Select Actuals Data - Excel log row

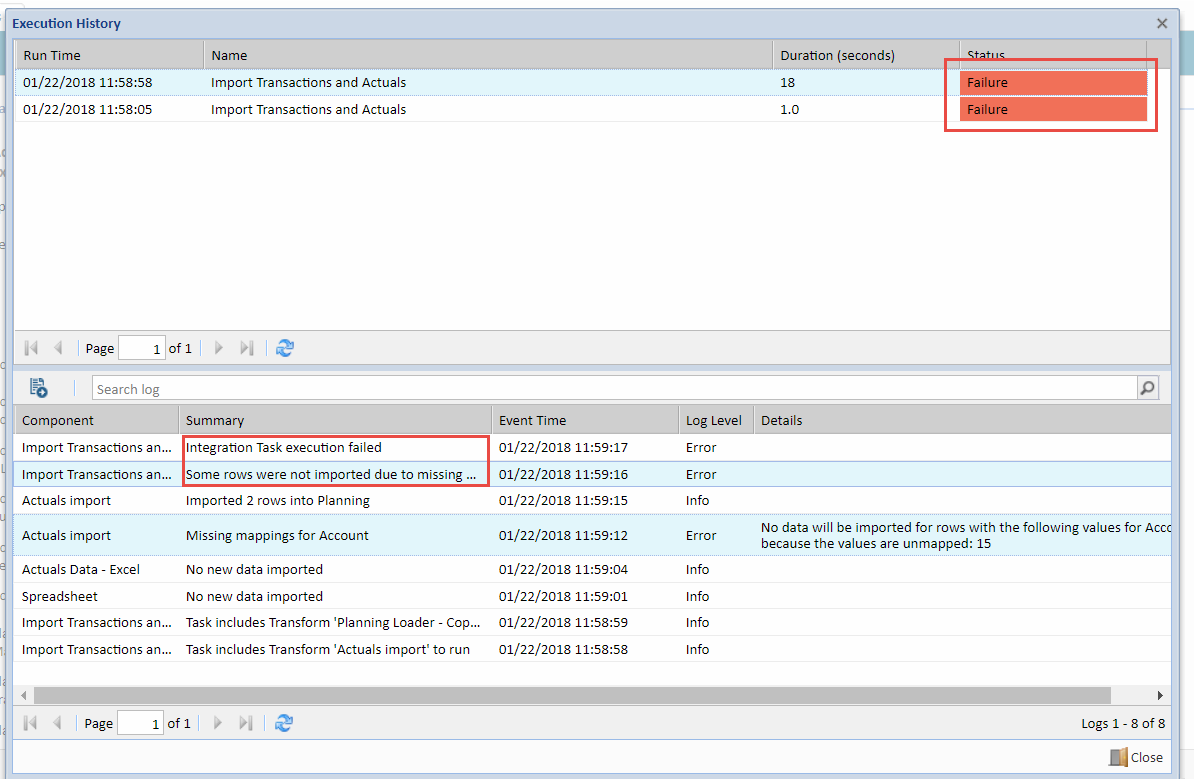pyautogui.click(x=592, y=569)
